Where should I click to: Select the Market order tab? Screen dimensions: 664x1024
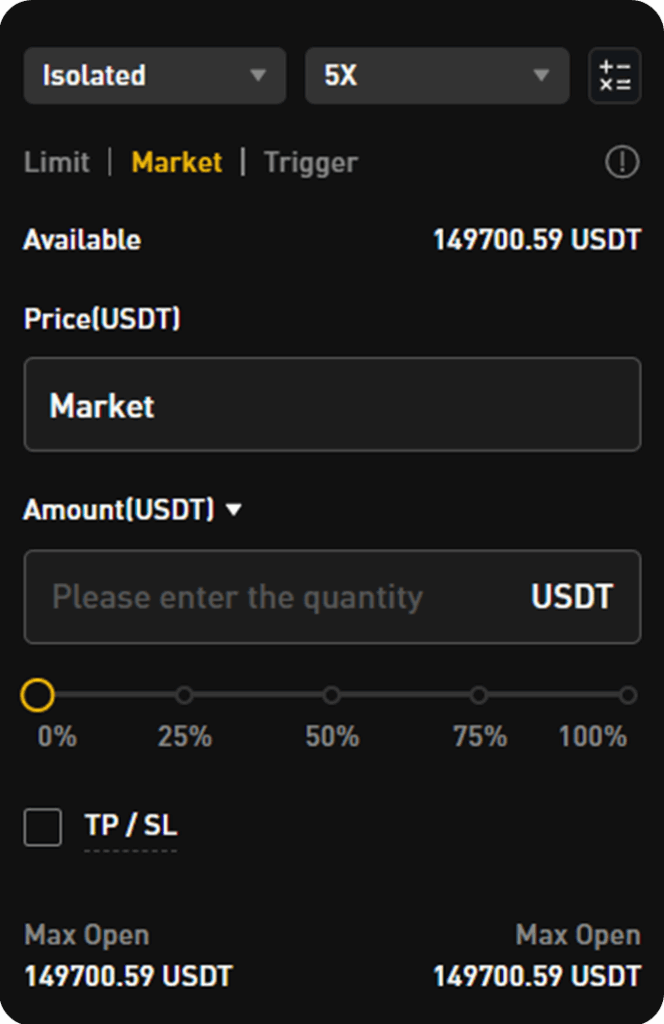pyautogui.click(x=177, y=162)
